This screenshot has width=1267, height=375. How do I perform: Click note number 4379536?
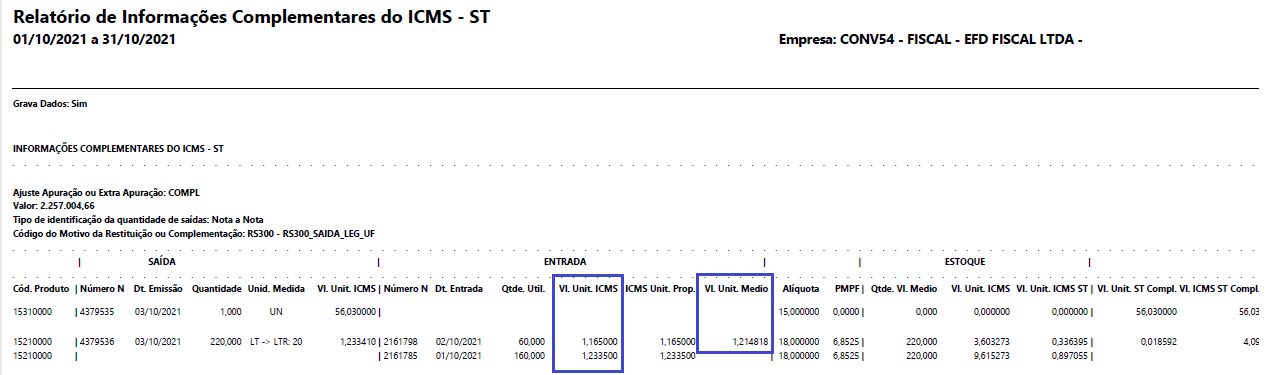tap(99, 342)
